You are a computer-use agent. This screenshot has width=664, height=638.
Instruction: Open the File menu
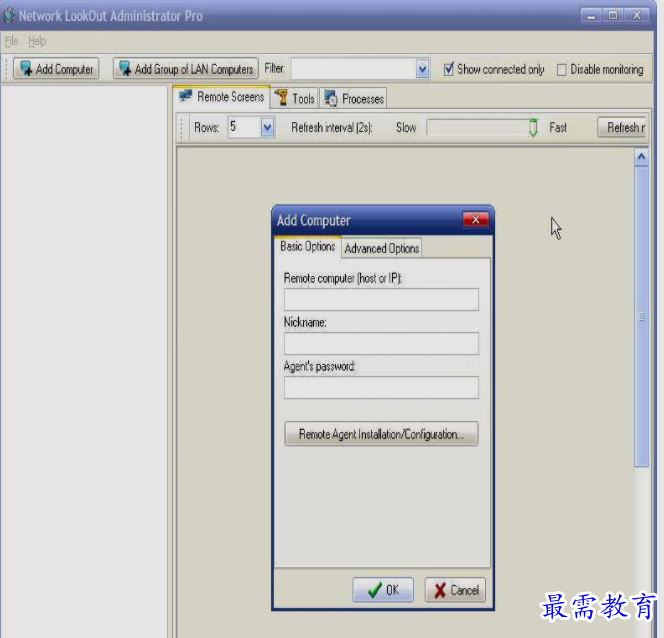click(11, 41)
